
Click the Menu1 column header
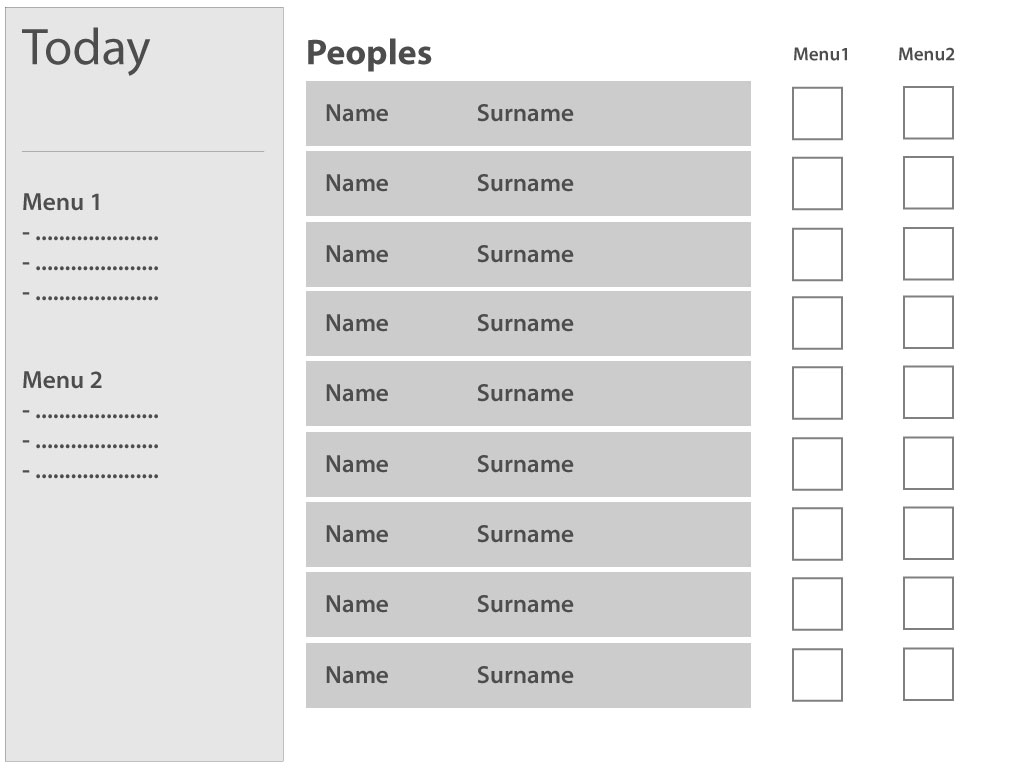tap(821, 54)
